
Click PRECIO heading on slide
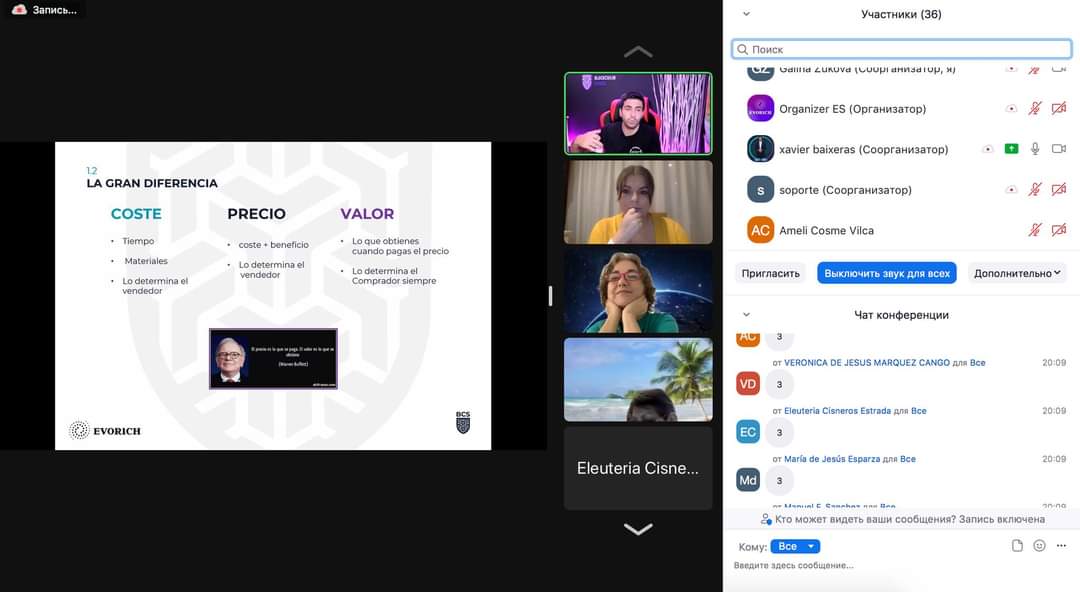pos(256,214)
